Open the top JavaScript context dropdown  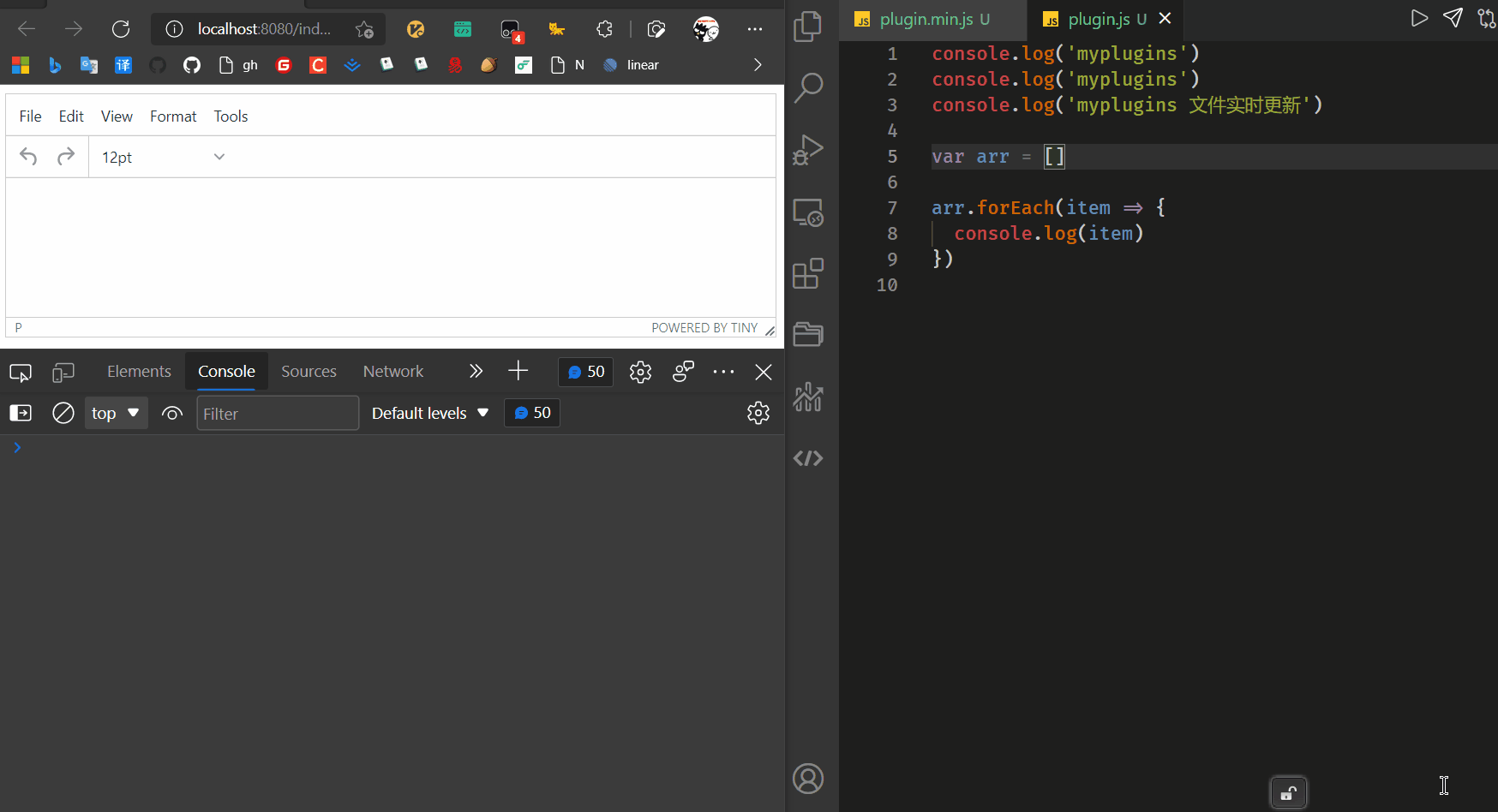[116, 414]
